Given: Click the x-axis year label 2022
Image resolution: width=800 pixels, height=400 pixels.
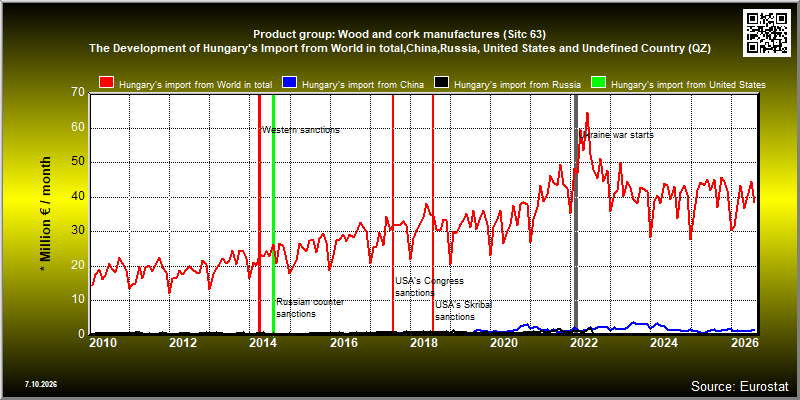Looking at the screenshot, I should coord(584,342).
